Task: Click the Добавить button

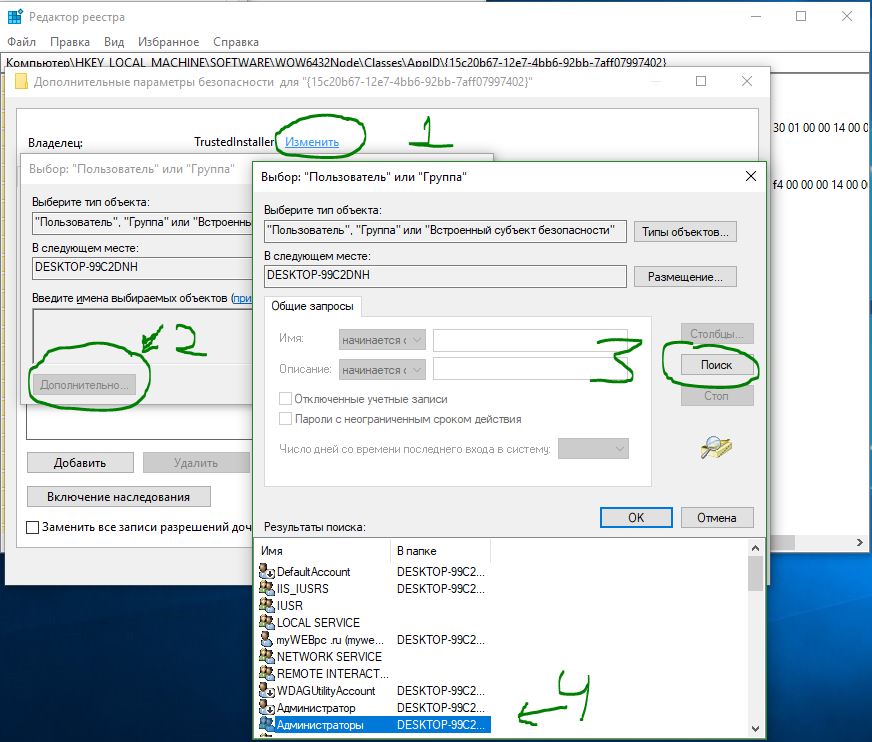Action: (80, 462)
